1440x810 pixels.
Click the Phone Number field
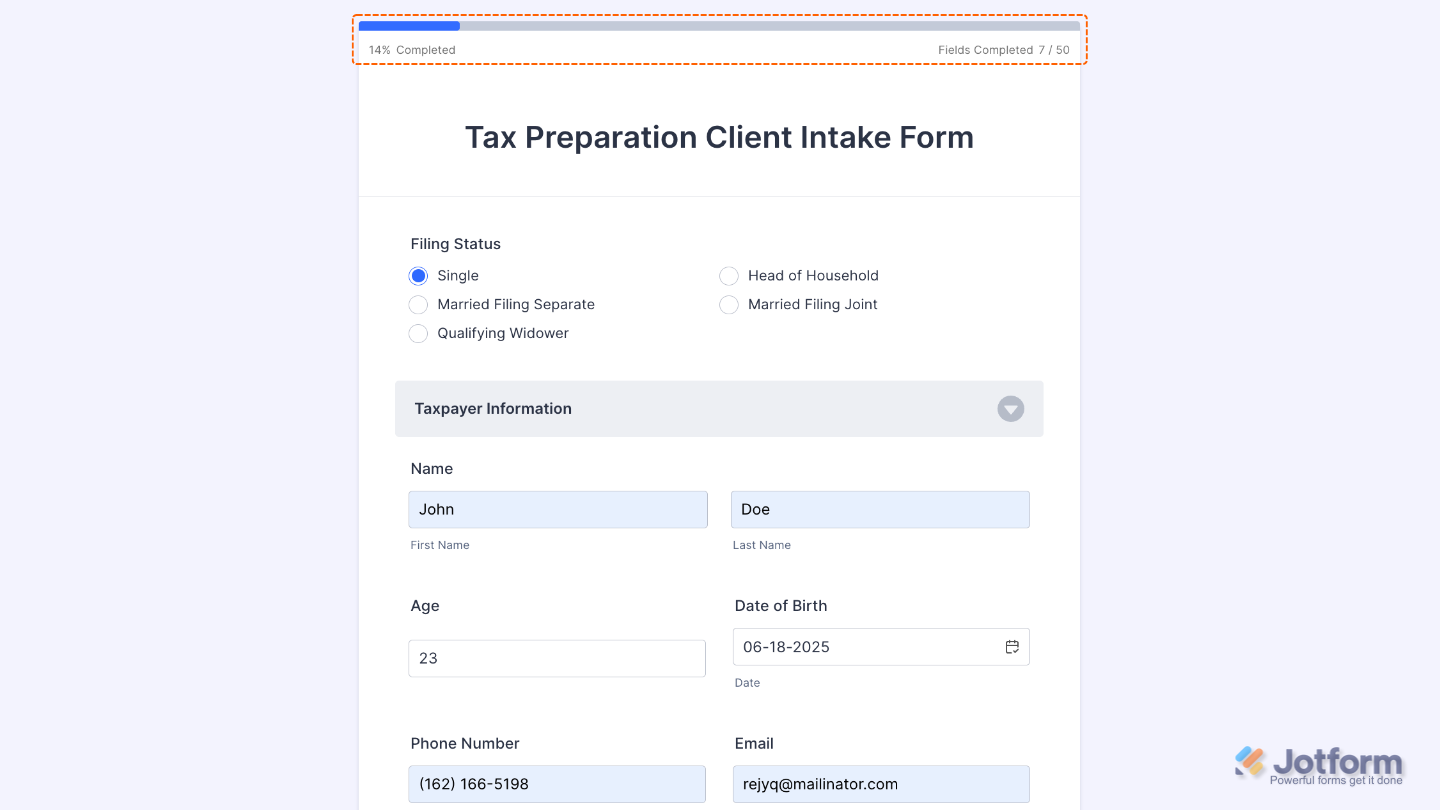point(556,784)
